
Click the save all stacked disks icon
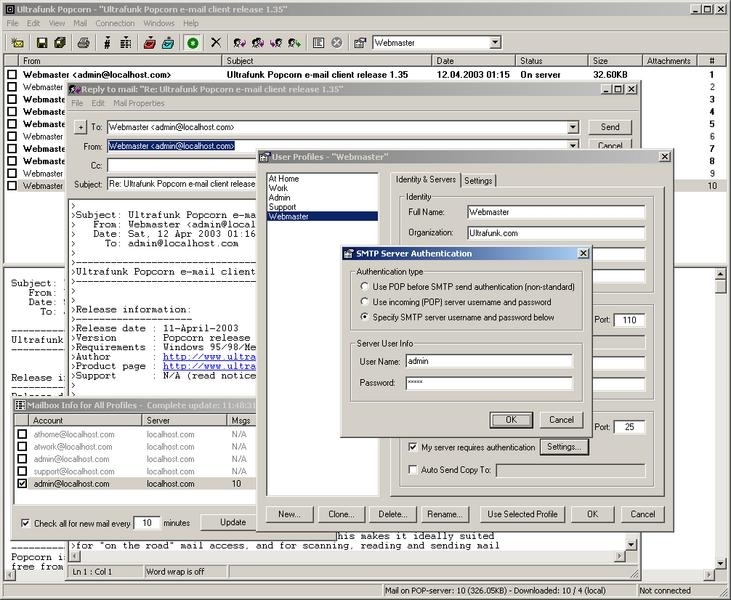coord(60,43)
